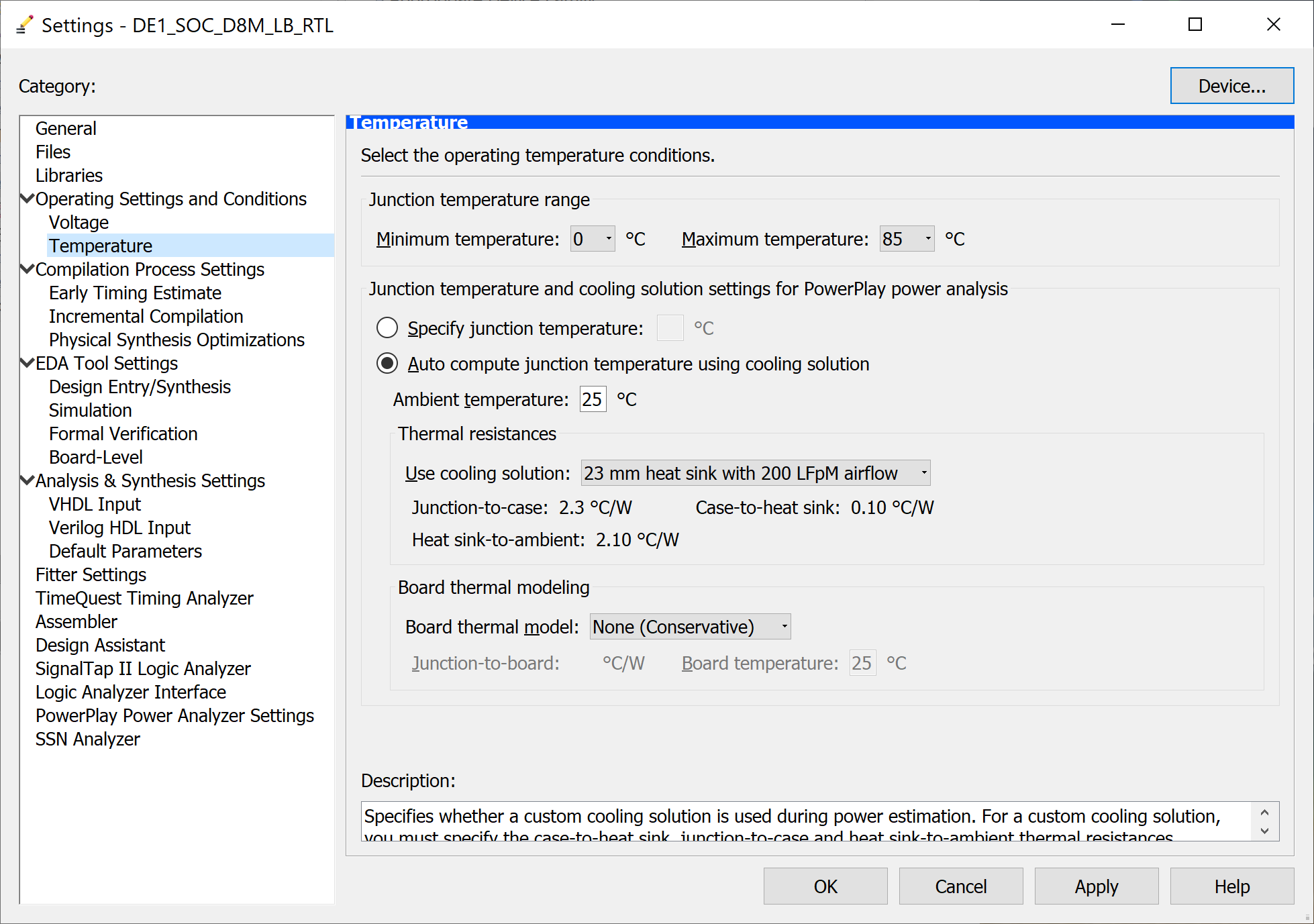
Task: Select Voltage in the category tree
Action: point(79,222)
